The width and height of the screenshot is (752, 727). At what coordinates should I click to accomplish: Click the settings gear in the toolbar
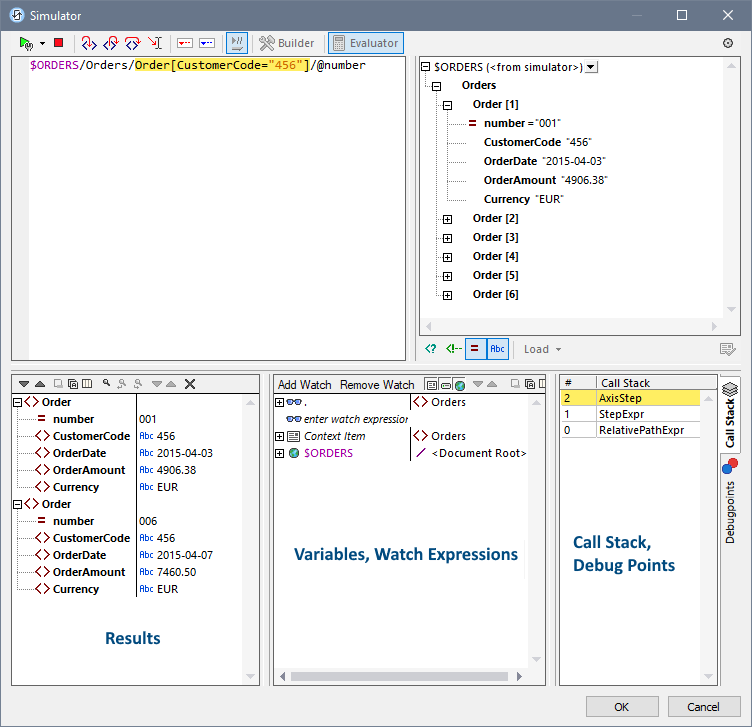click(x=728, y=43)
